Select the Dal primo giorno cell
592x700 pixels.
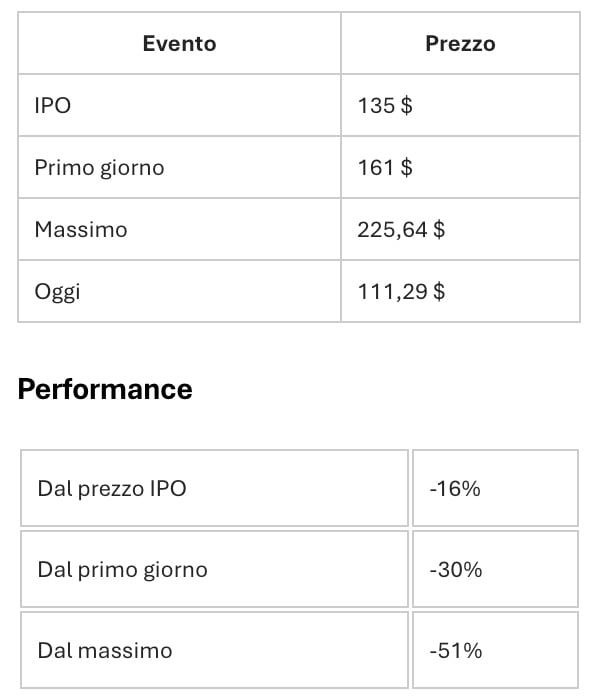click(214, 569)
